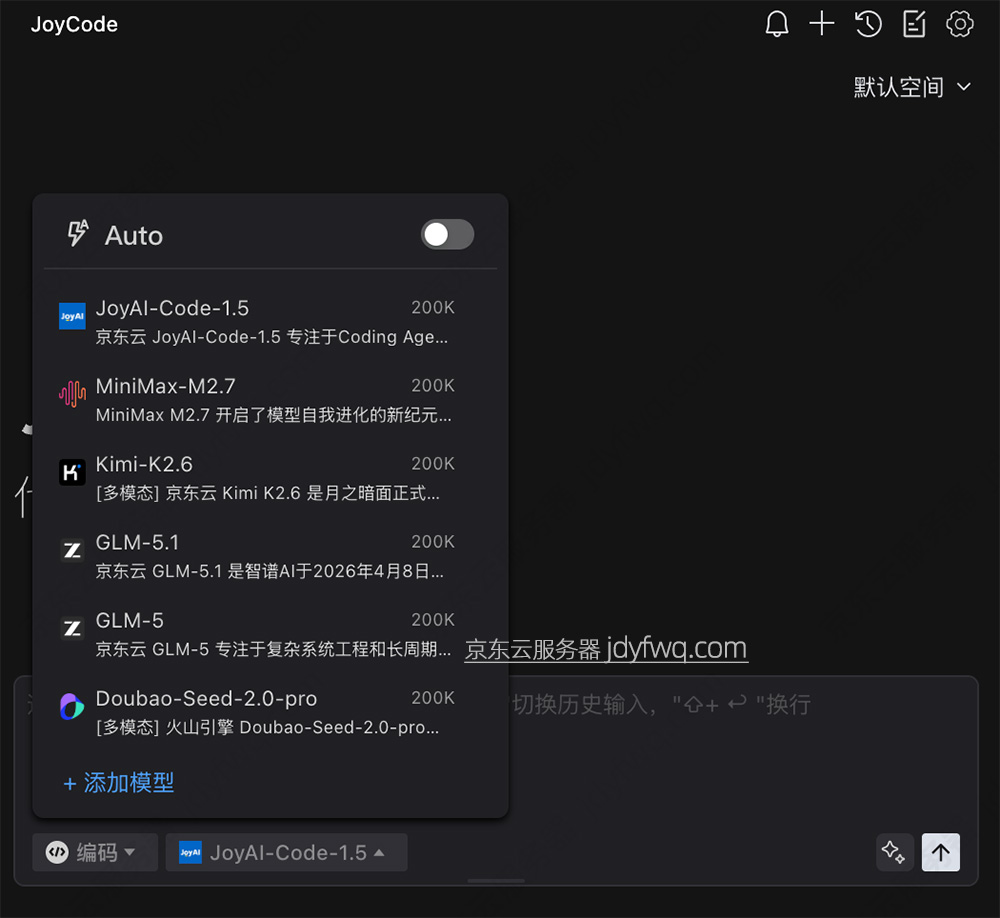Viewport: 1000px width, 918px height.
Task: Click the 200K label of Kimi-K2.6
Action: coord(433,464)
